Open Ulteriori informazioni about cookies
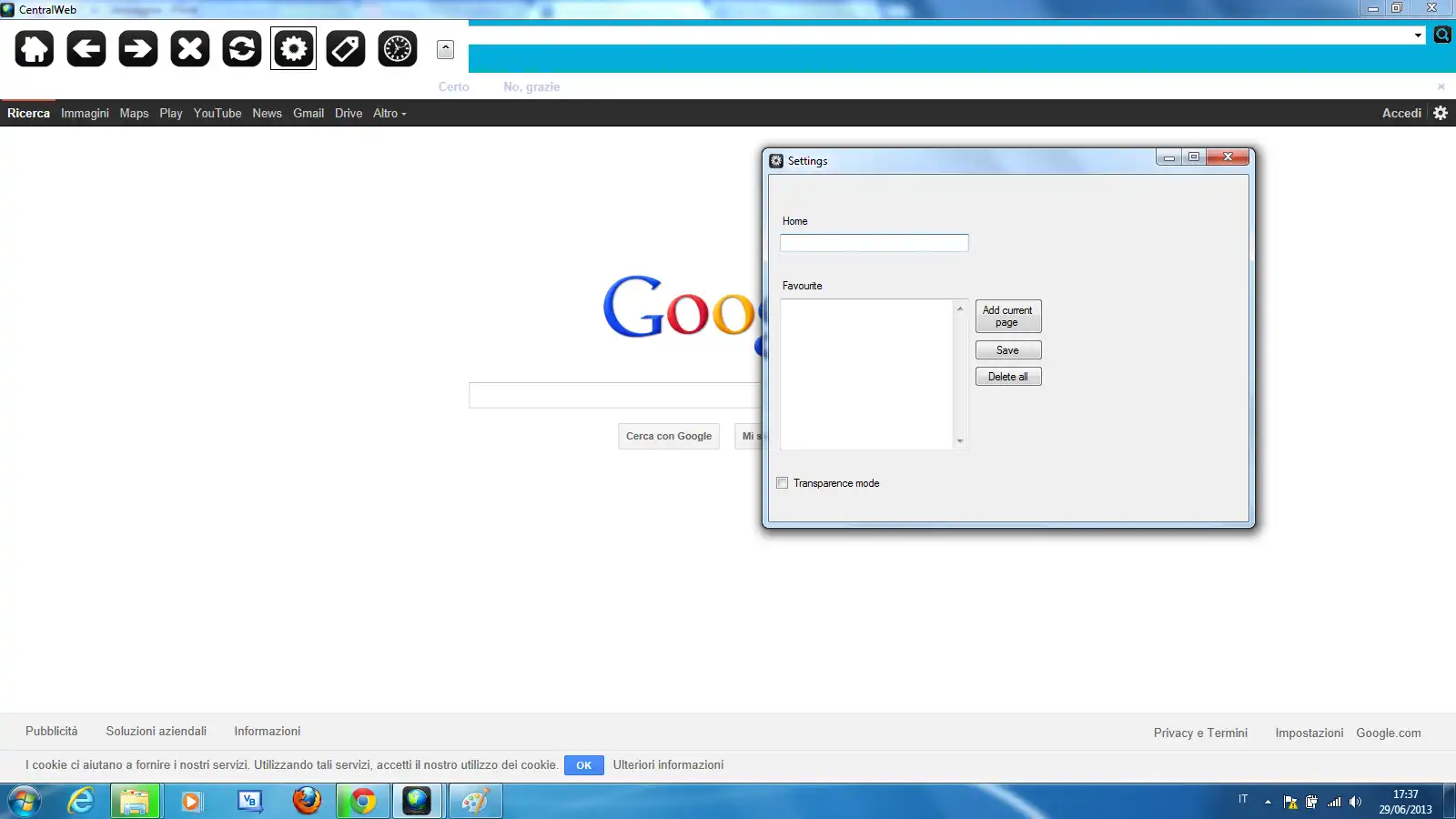1456x819 pixels. click(x=669, y=764)
